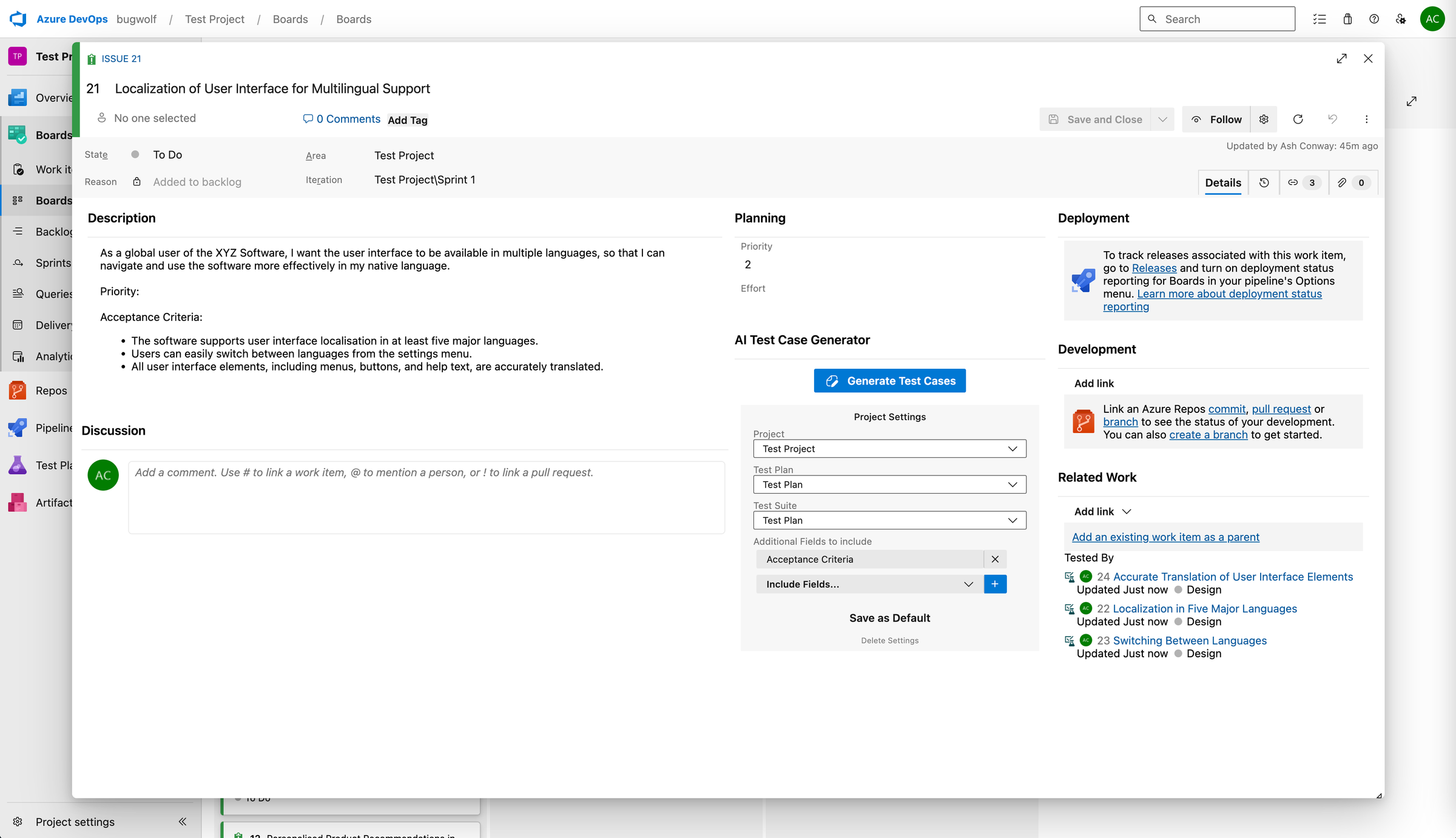Open more actions via the ellipsis icon
The width and height of the screenshot is (1456, 838).
tap(1366, 119)
